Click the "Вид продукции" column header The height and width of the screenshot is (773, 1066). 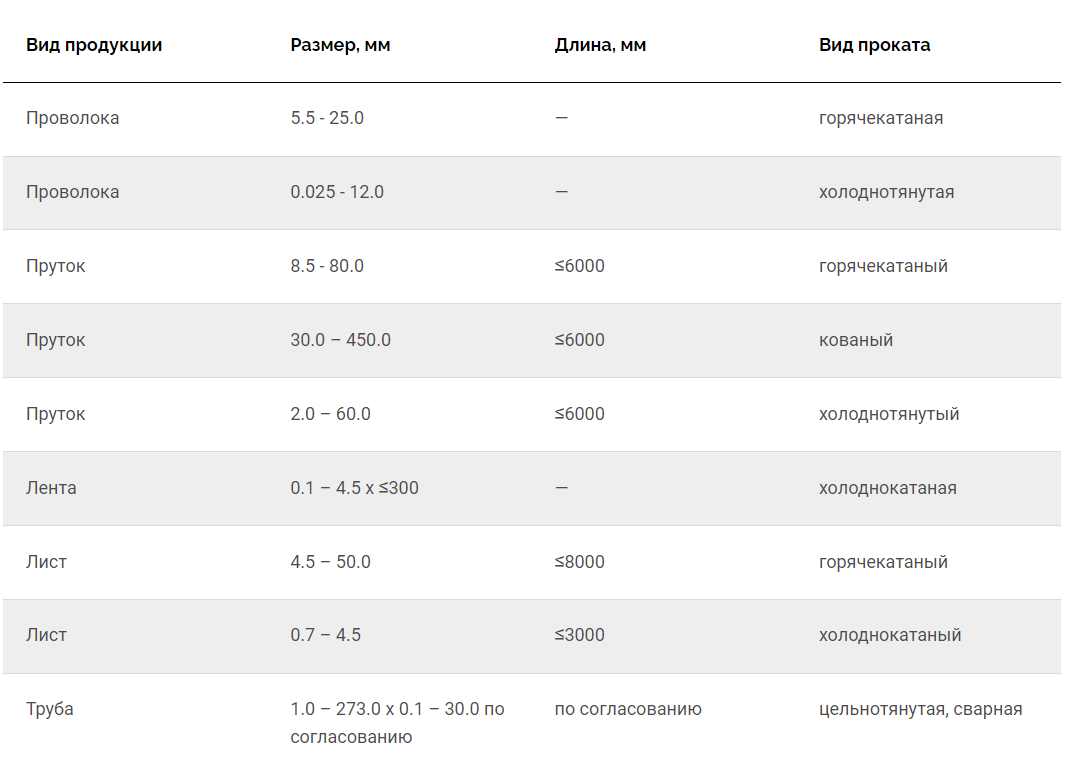coord(94,45)
